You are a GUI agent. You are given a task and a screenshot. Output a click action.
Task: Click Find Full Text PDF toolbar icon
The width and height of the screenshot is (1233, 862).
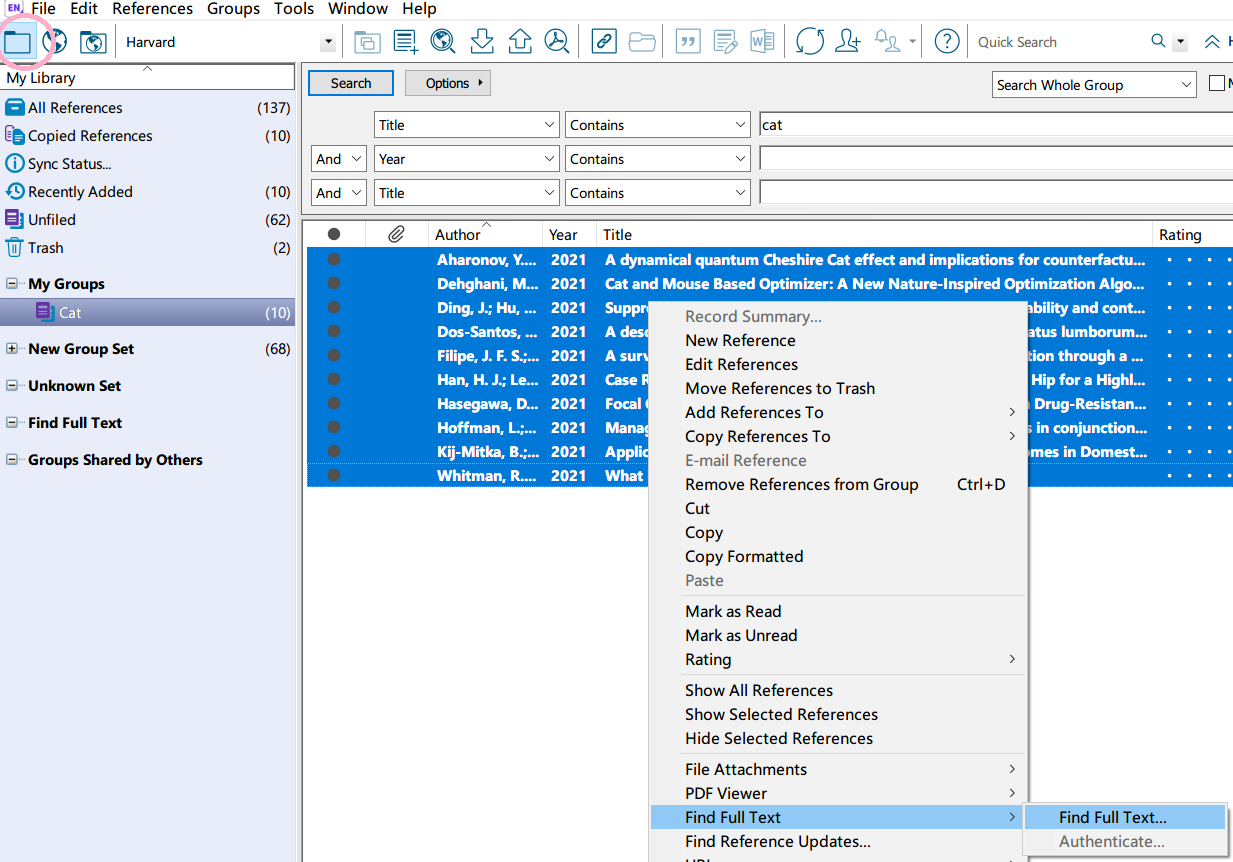pyautogui.click(x=556, y=42)
